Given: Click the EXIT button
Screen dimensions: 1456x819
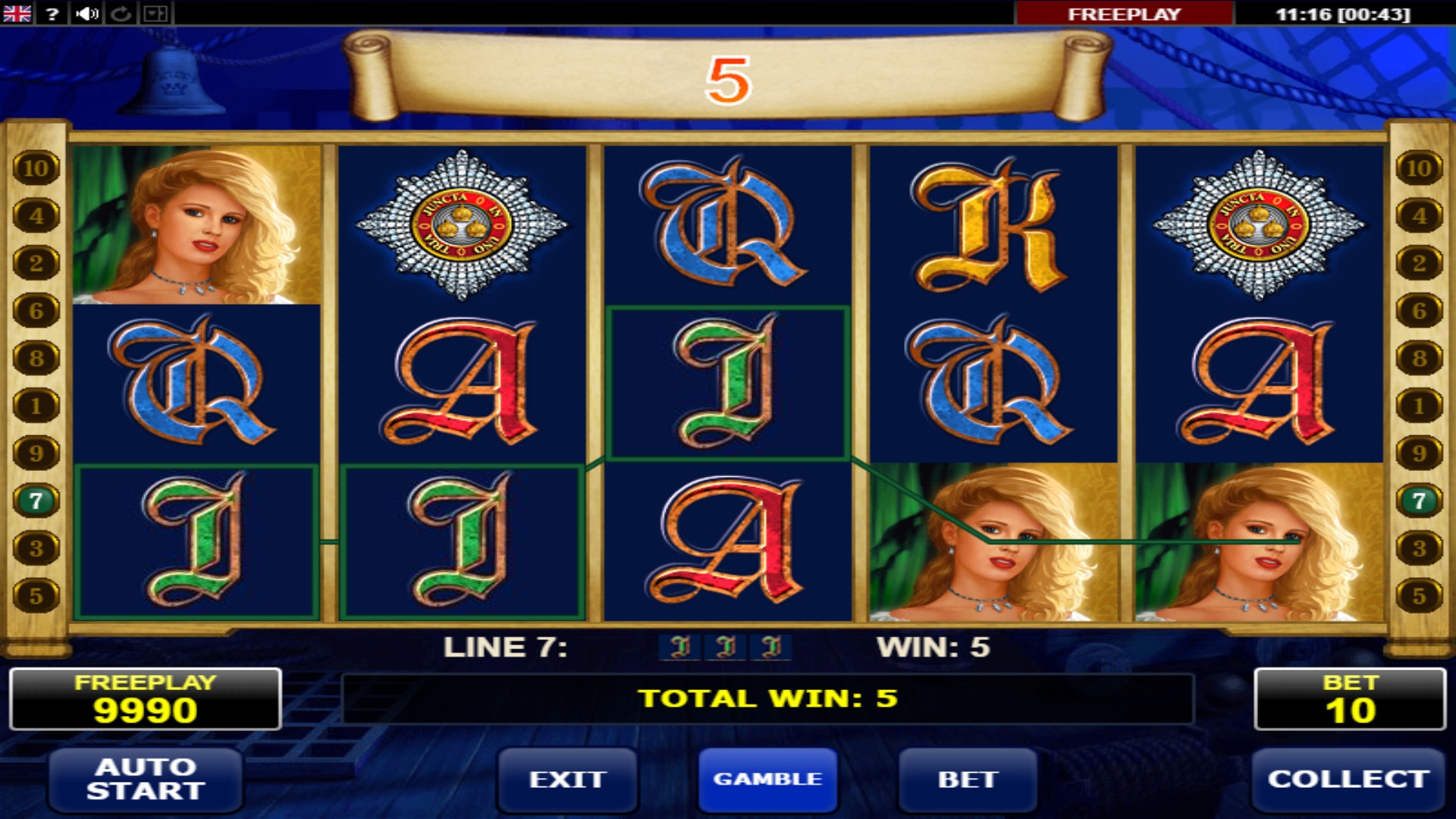Looking at the screenshot, I should (567, 780).
